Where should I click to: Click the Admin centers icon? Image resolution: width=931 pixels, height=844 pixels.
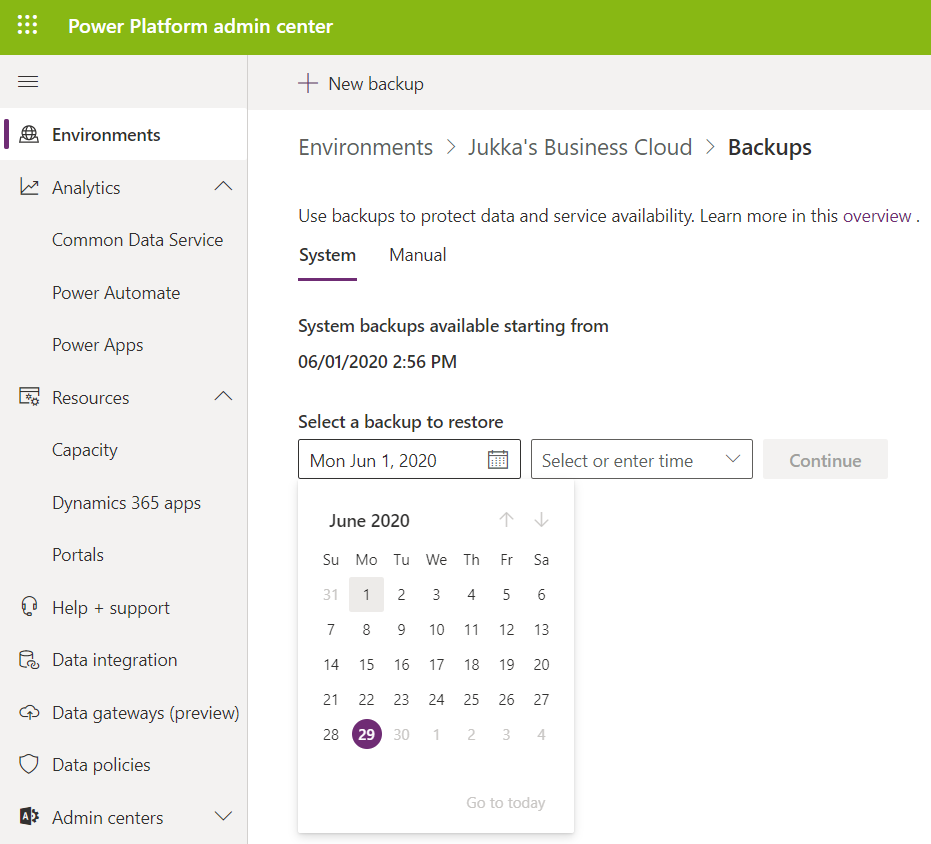coord(29,817)
